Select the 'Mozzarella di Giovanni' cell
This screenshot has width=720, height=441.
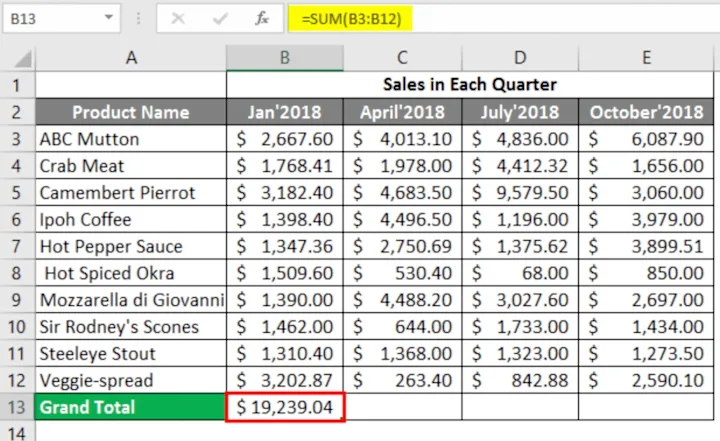click(131, 300)
